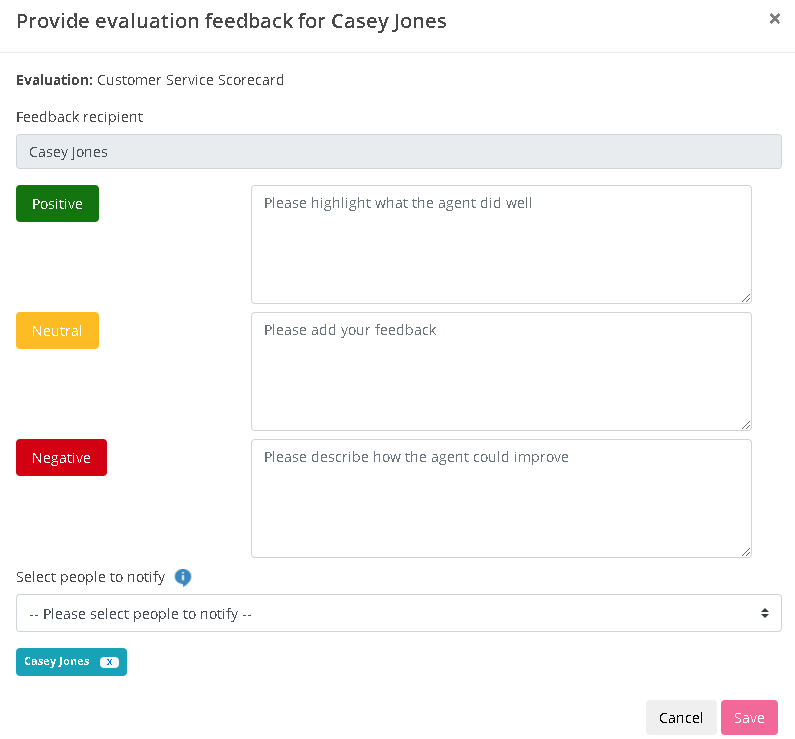This screenshot has height=739, width=795.
Task: Click the resize handle of the positive feedback box
Action: (x=746, y=298)
